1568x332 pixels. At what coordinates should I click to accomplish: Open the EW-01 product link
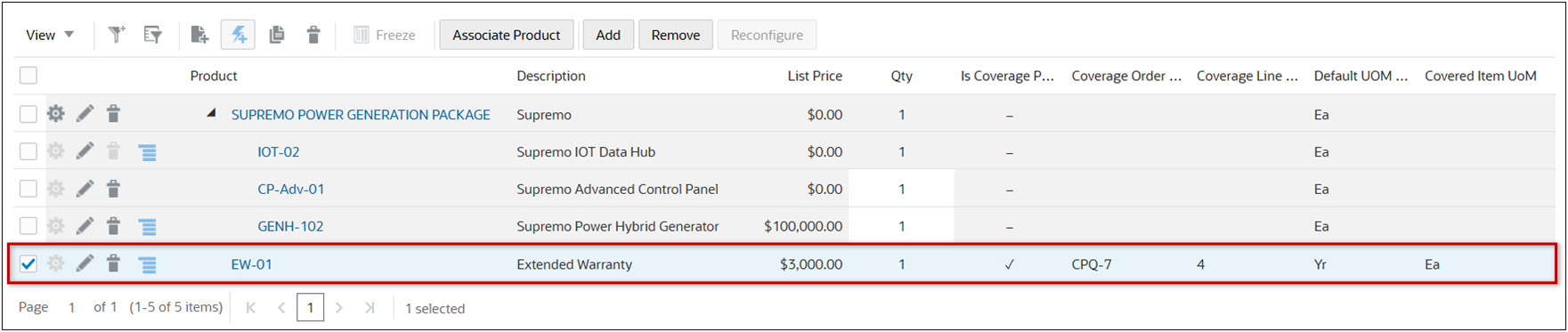pos(252,263)
